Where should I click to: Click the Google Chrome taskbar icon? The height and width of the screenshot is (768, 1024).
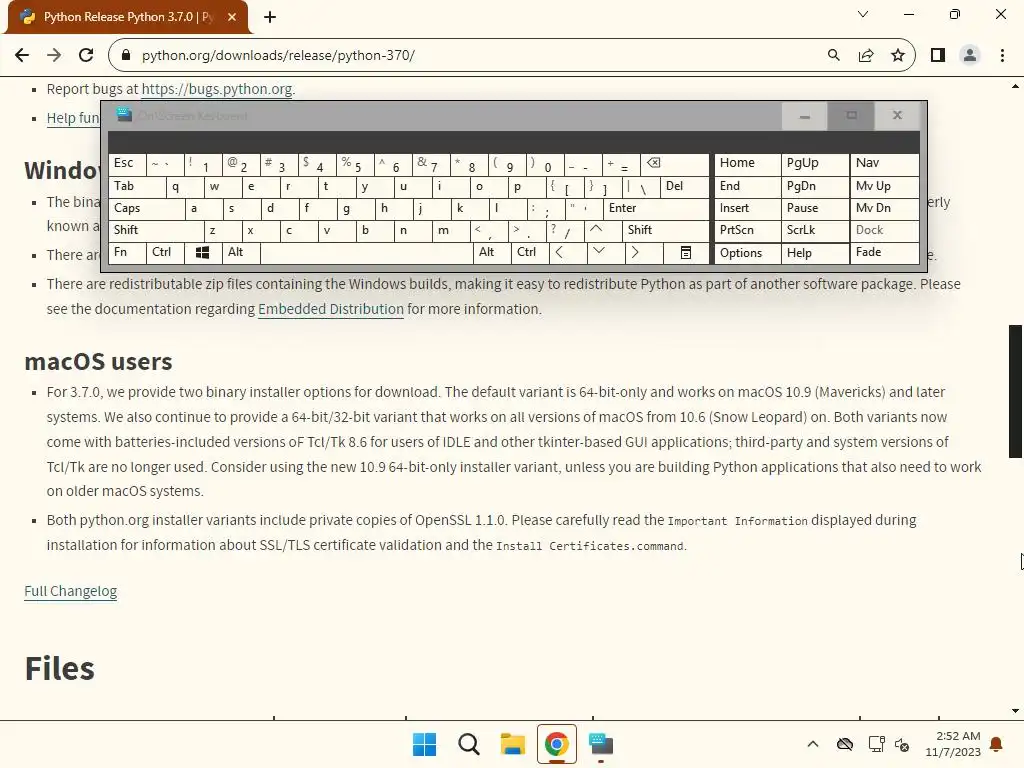coord(557,744)
